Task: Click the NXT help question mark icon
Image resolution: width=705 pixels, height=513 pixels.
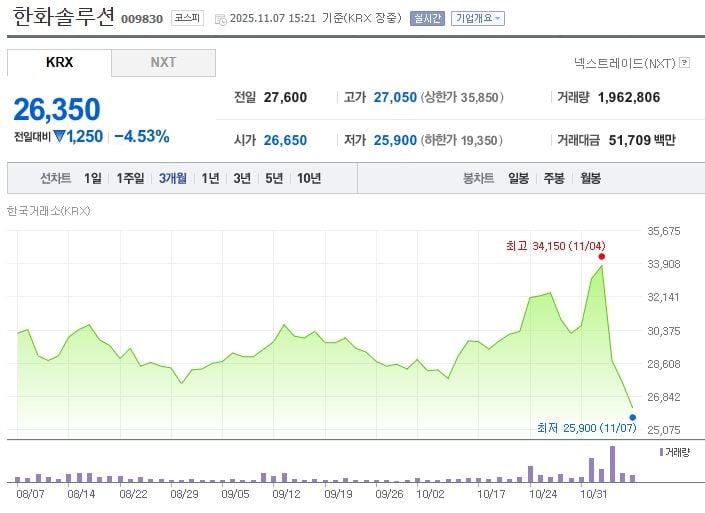Action: click(685, 62)
